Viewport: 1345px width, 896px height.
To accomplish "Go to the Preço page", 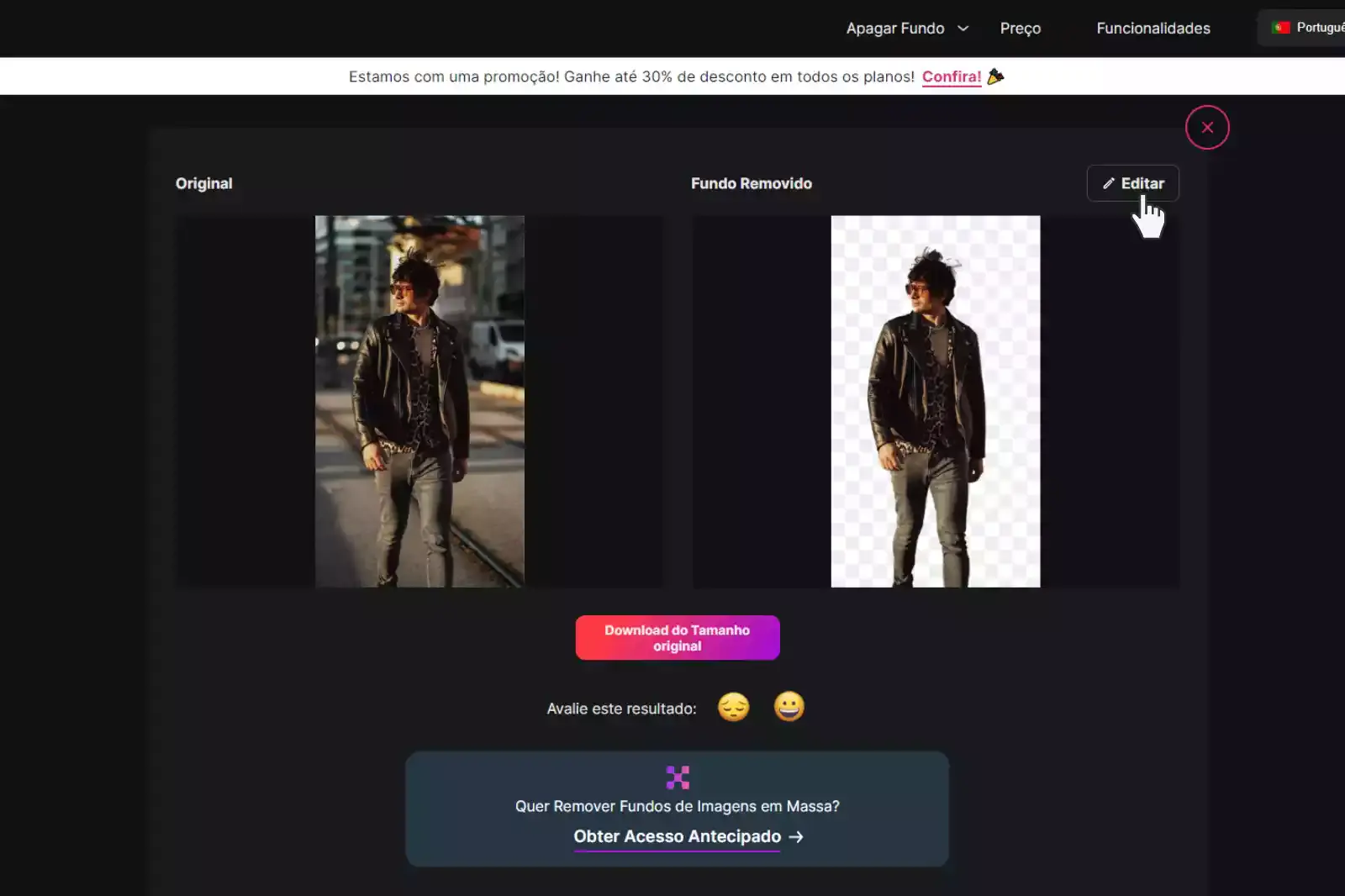I will tap(1021, 29).
